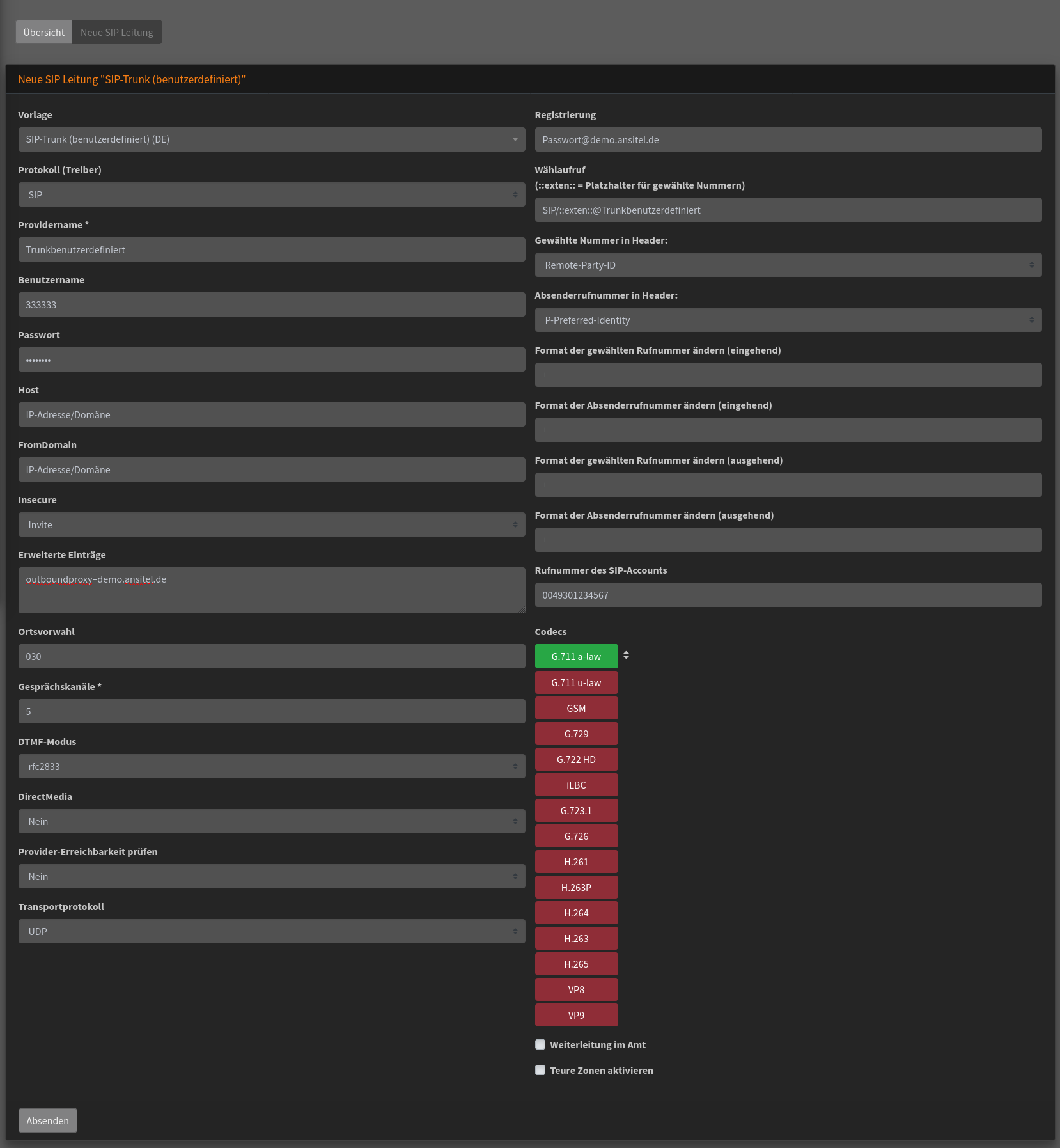This screenshot has width=1060, height=1148.
Task: Enable Teure Zonen aktivieren checkbox
Action: tap(540, 1070)
